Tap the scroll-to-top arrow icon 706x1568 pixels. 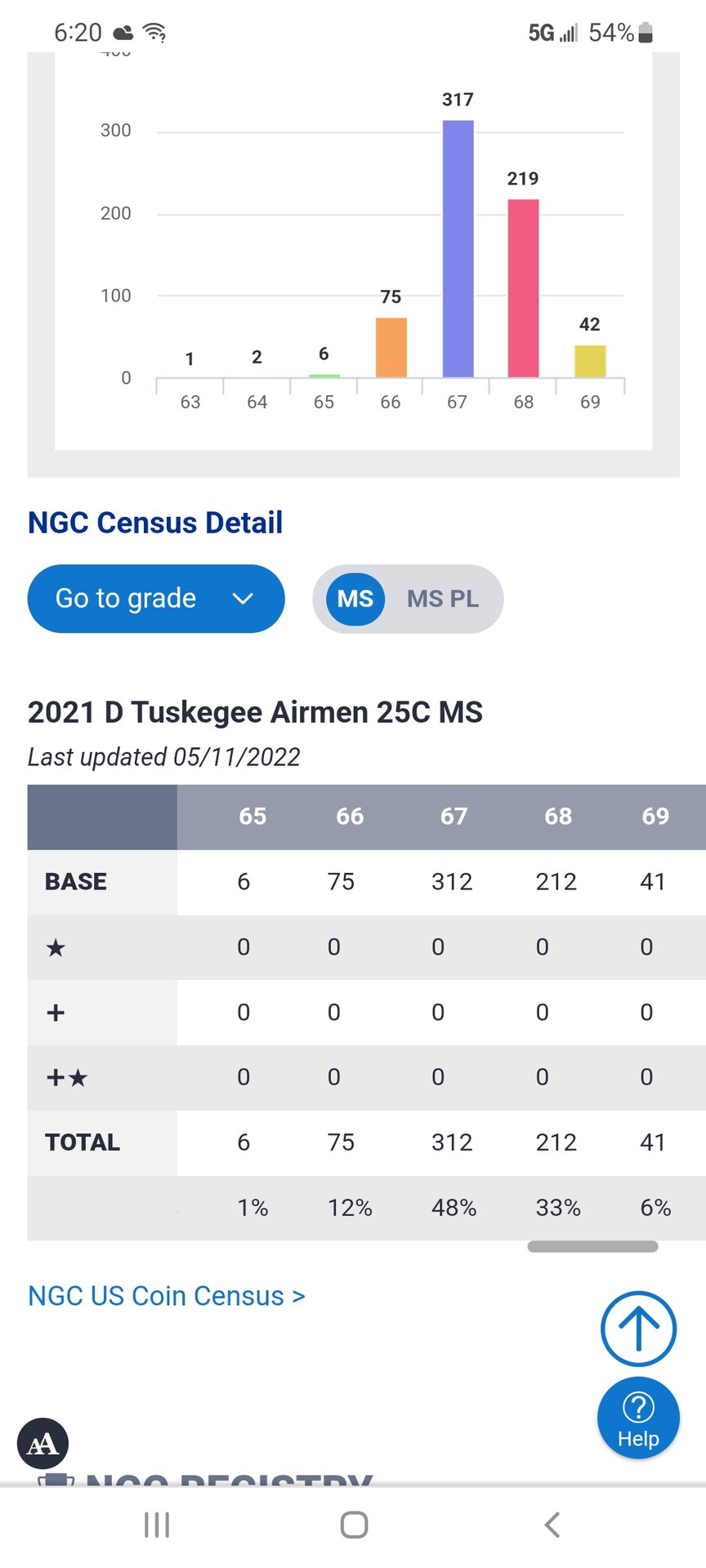point(638,1328)
